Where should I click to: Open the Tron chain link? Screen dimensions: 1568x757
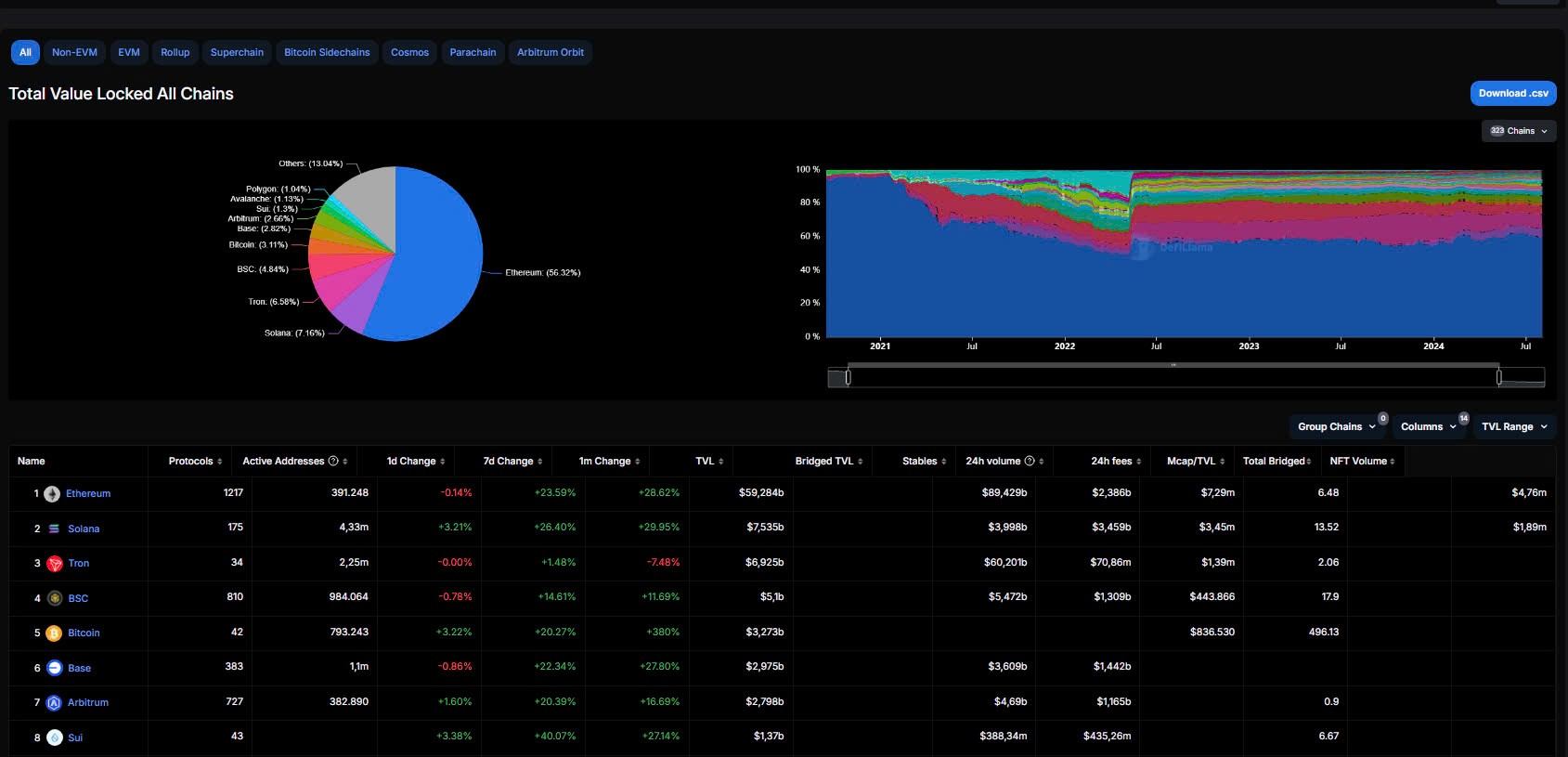[79, 564]
